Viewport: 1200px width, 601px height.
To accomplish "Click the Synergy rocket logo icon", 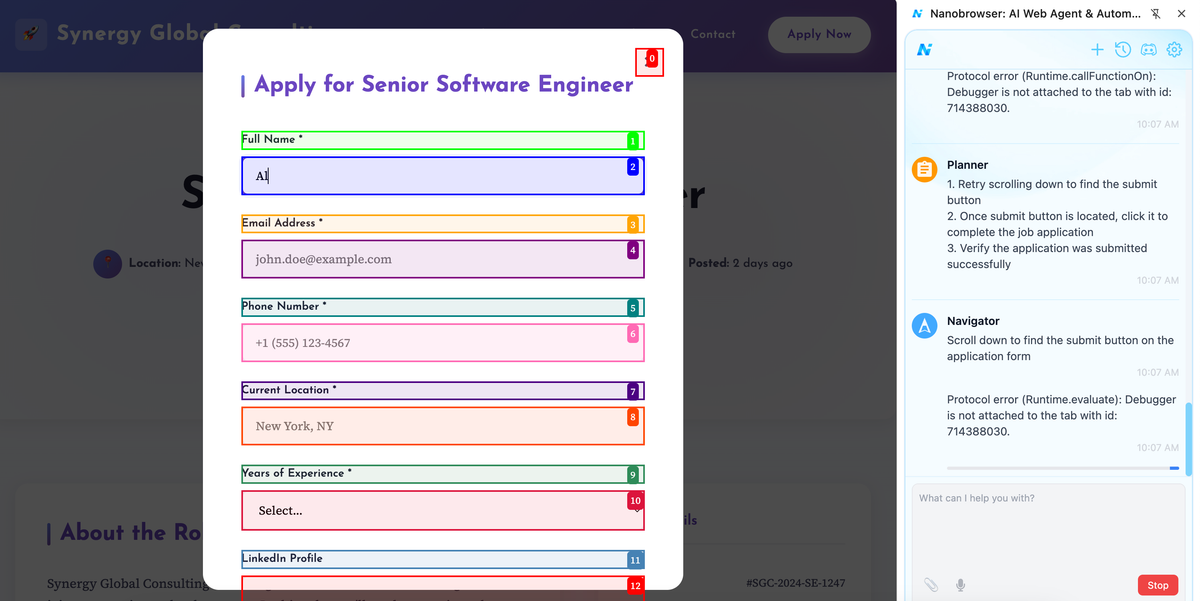I will click(x=31, y=34).
